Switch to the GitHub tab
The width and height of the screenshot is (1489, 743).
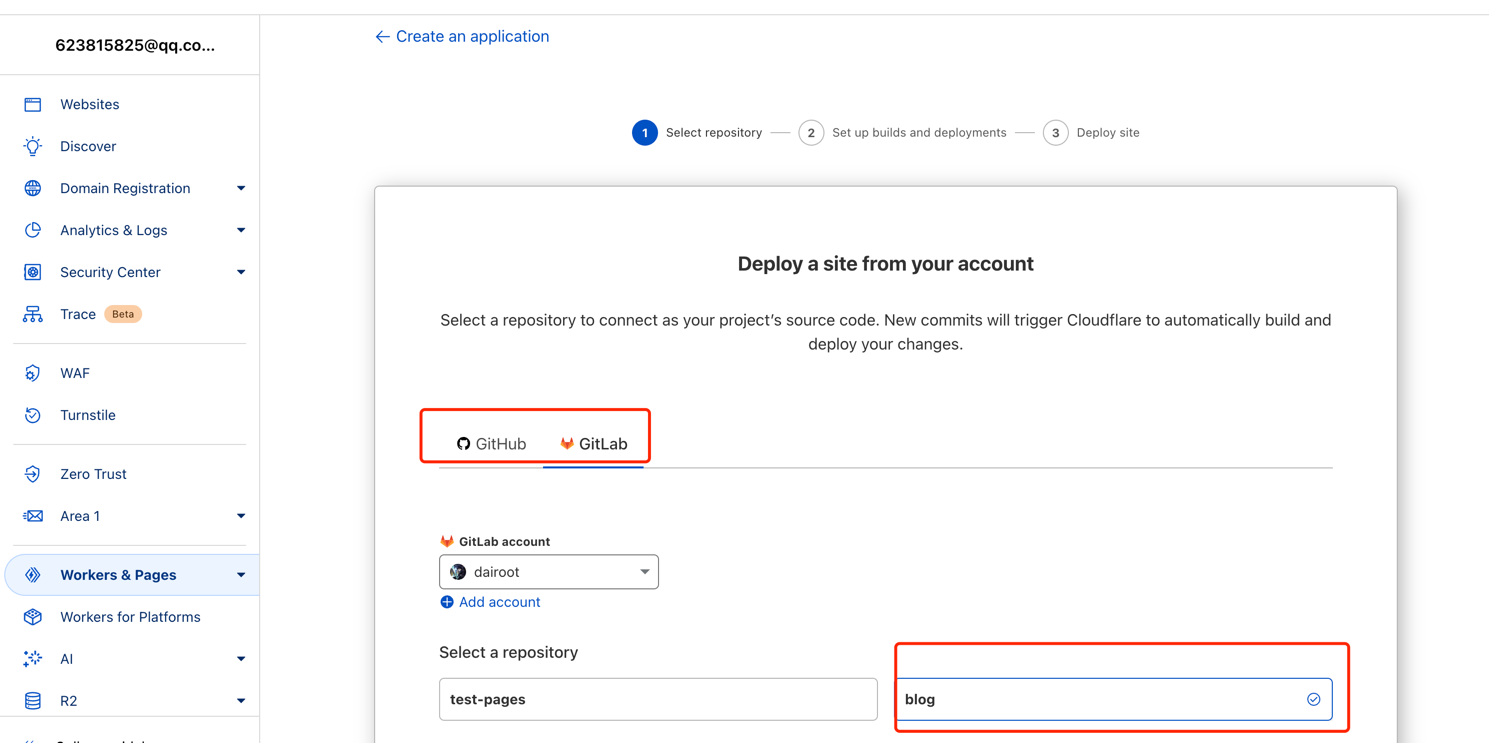click(491, 444)
